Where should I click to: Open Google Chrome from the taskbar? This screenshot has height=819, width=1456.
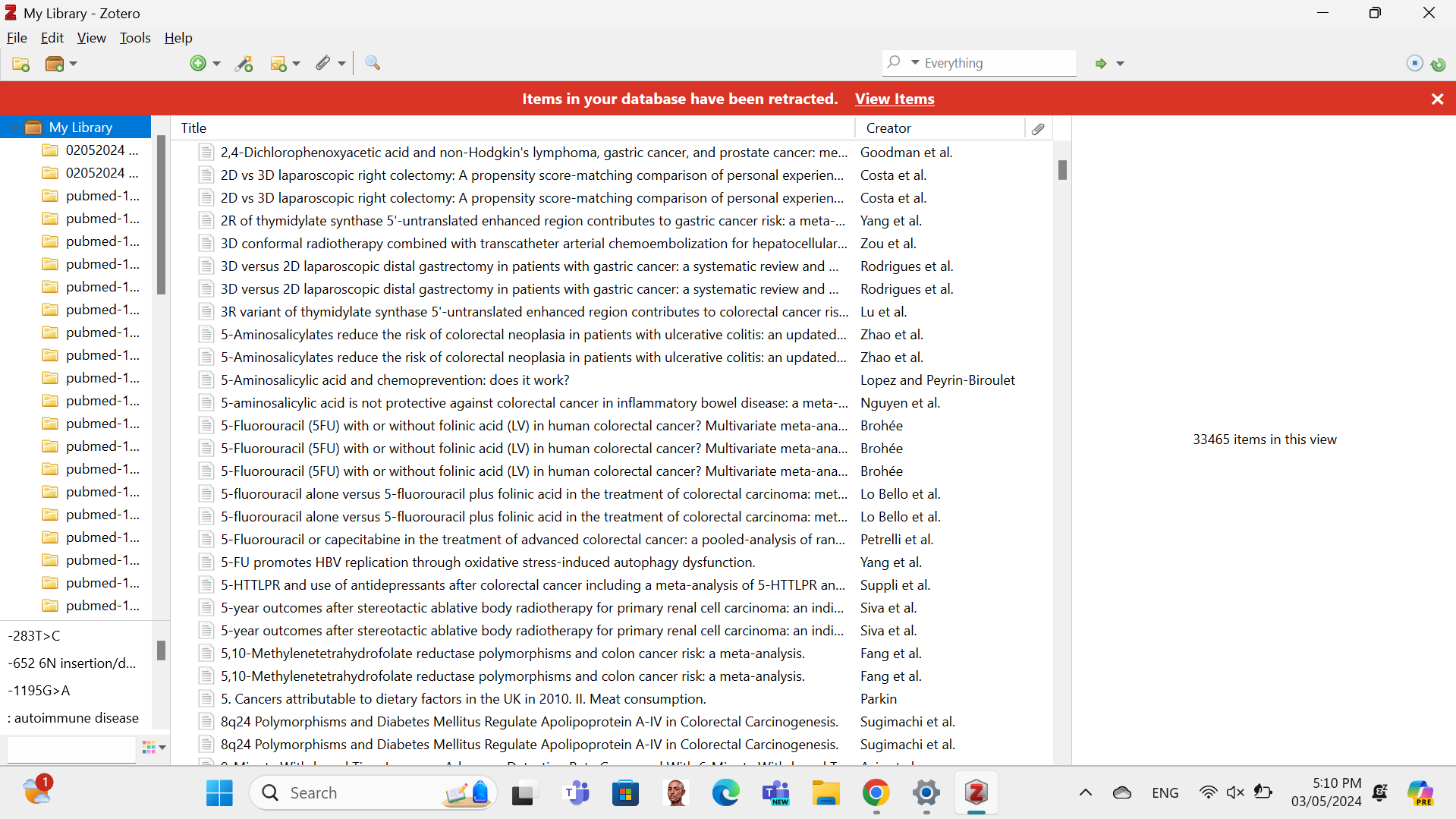tap(876, 793)
